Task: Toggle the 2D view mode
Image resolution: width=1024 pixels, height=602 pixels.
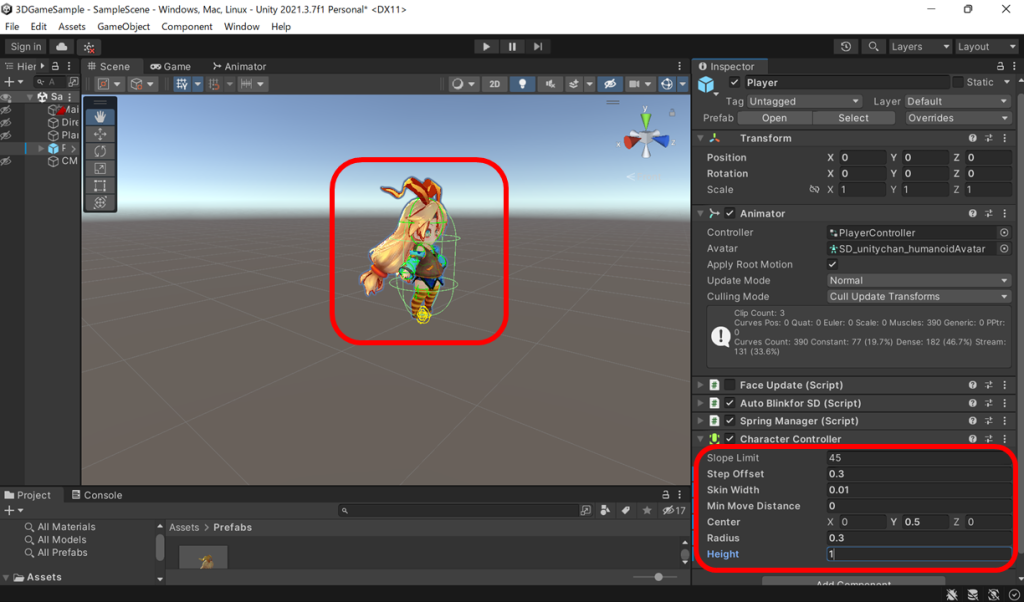Action: [494, 85]
